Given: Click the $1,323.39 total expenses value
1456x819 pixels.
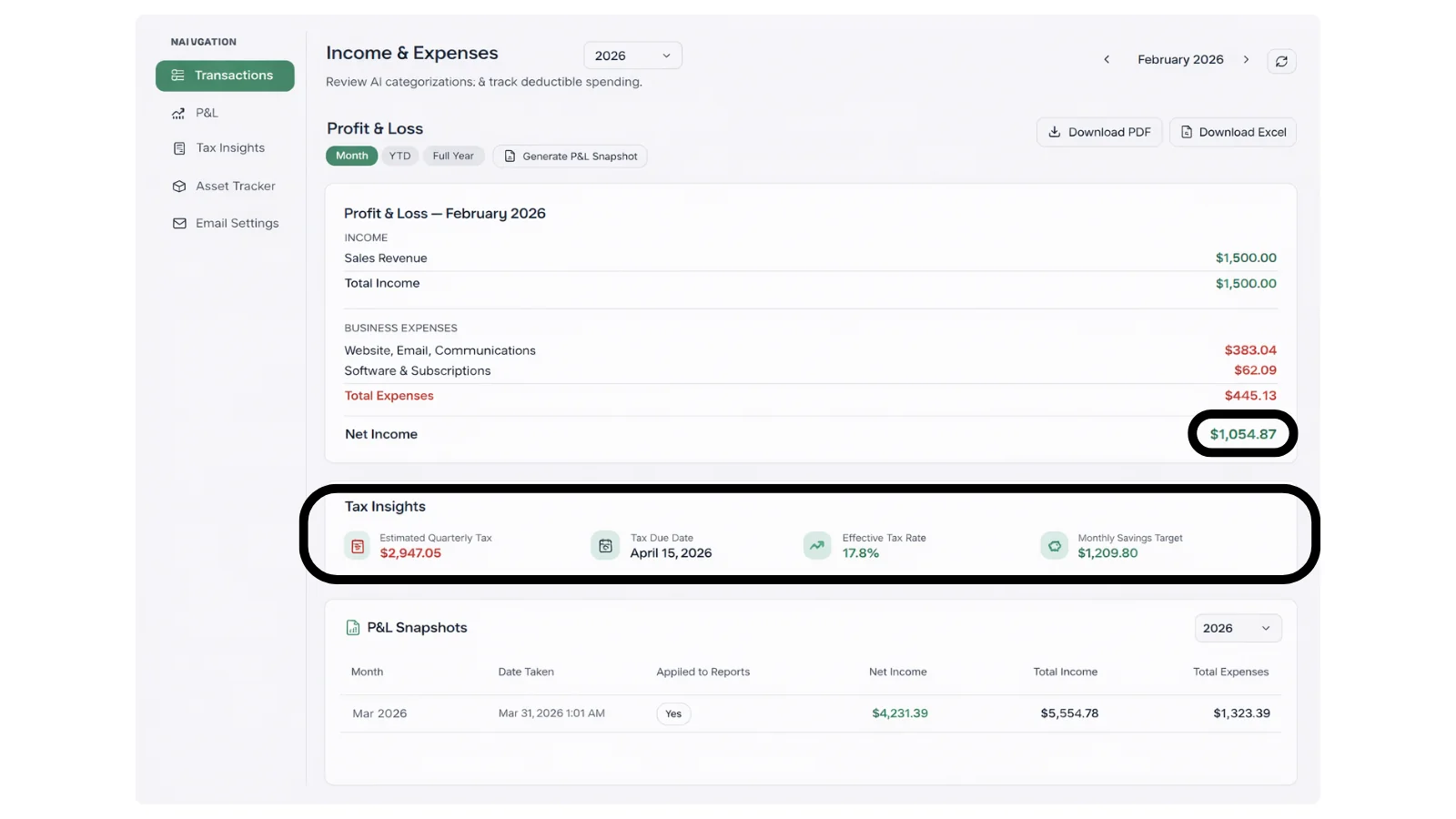Looking at the screenshot, I should (1241, 713).
